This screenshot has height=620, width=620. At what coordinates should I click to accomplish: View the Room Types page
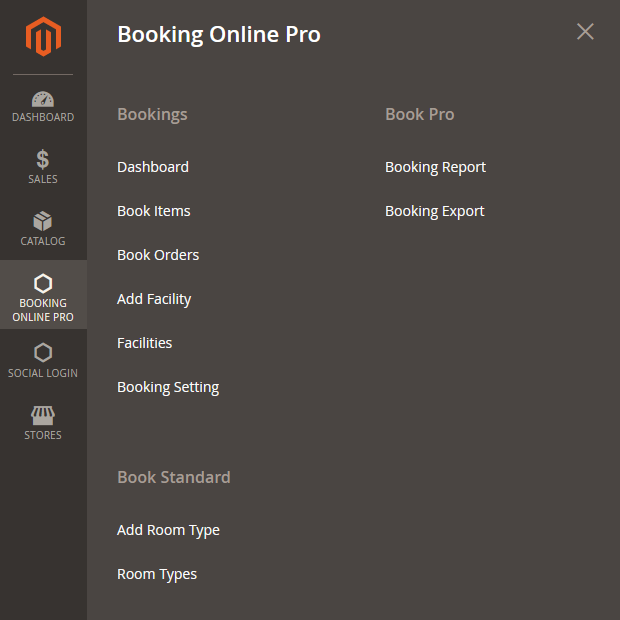(x=157, y=574)
